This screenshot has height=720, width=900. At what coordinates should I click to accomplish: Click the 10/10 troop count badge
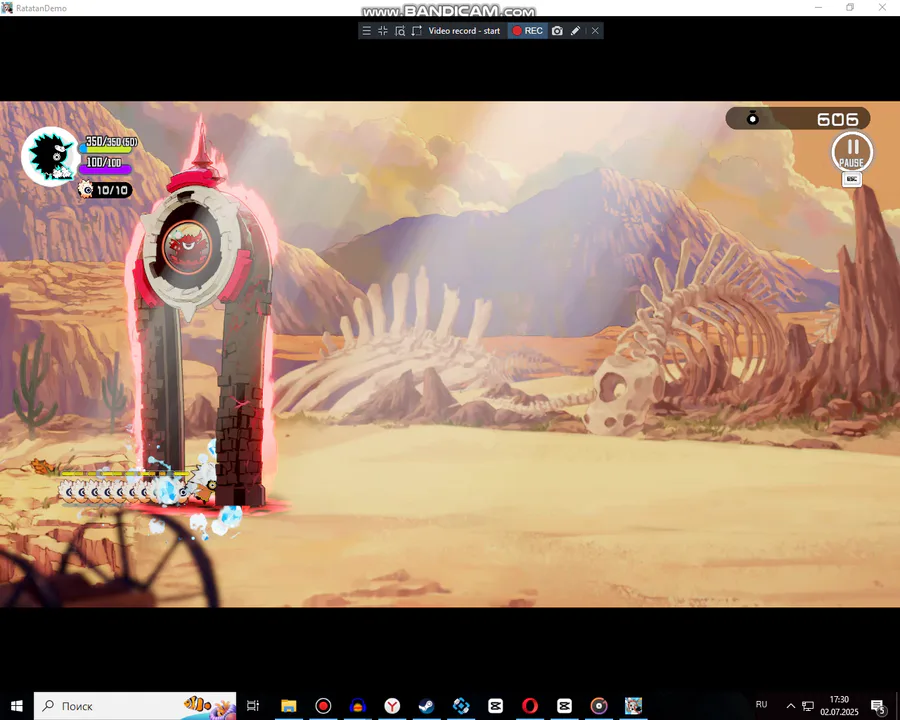tap(105, 190)
